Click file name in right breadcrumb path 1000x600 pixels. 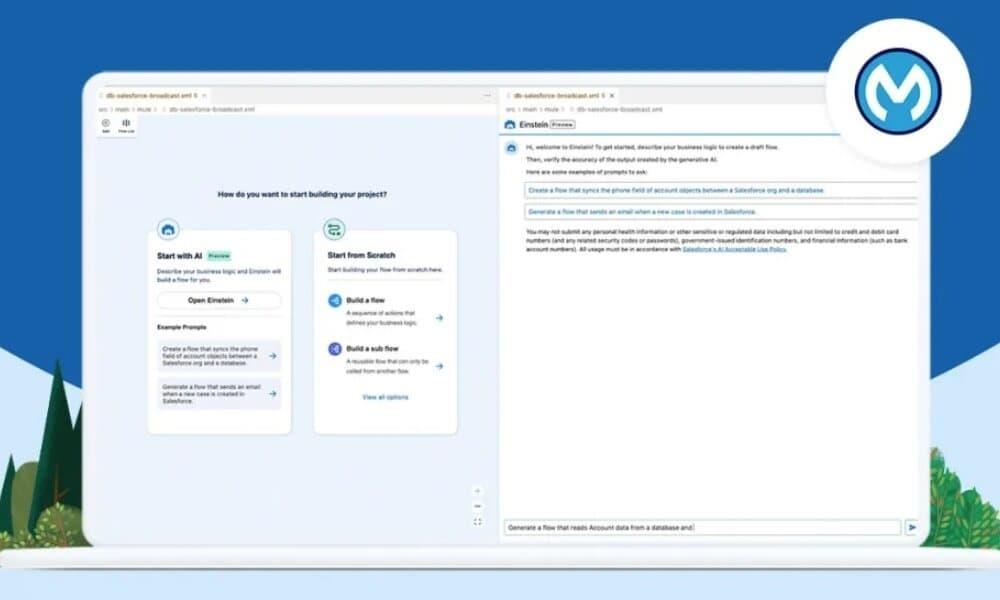pos(619,110)
